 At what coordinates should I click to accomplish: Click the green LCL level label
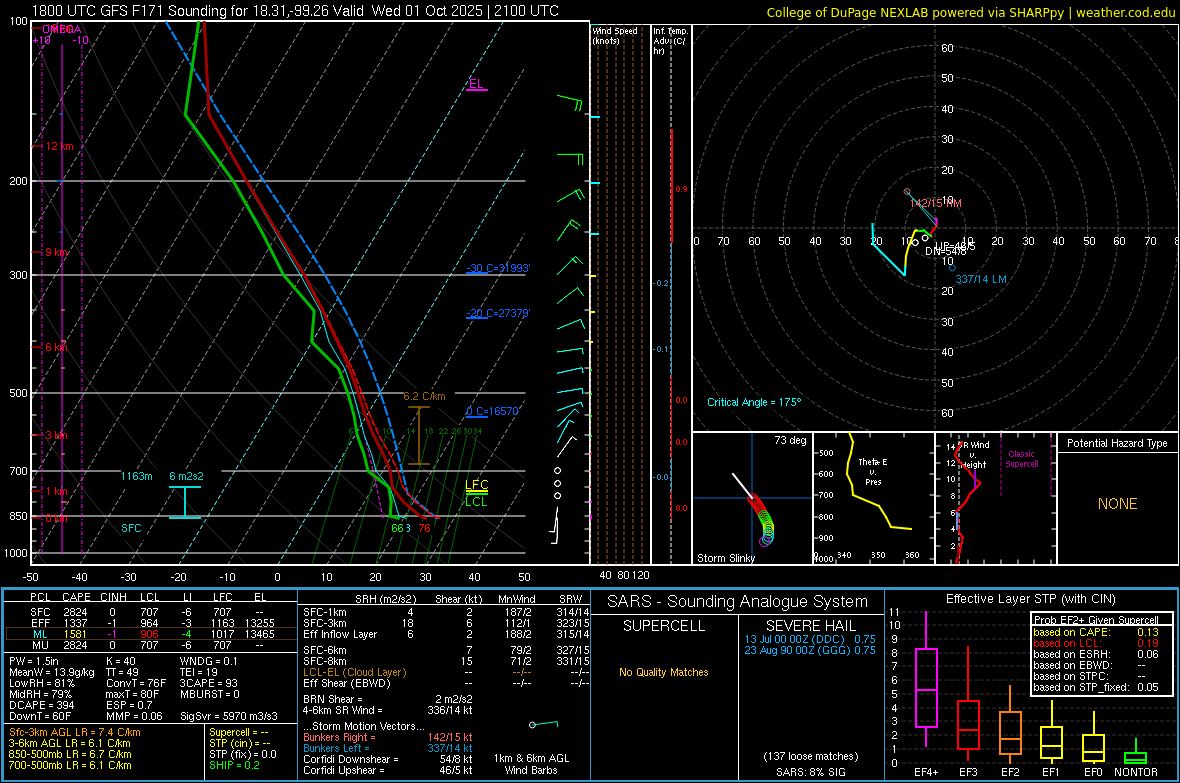pos(476,501)
